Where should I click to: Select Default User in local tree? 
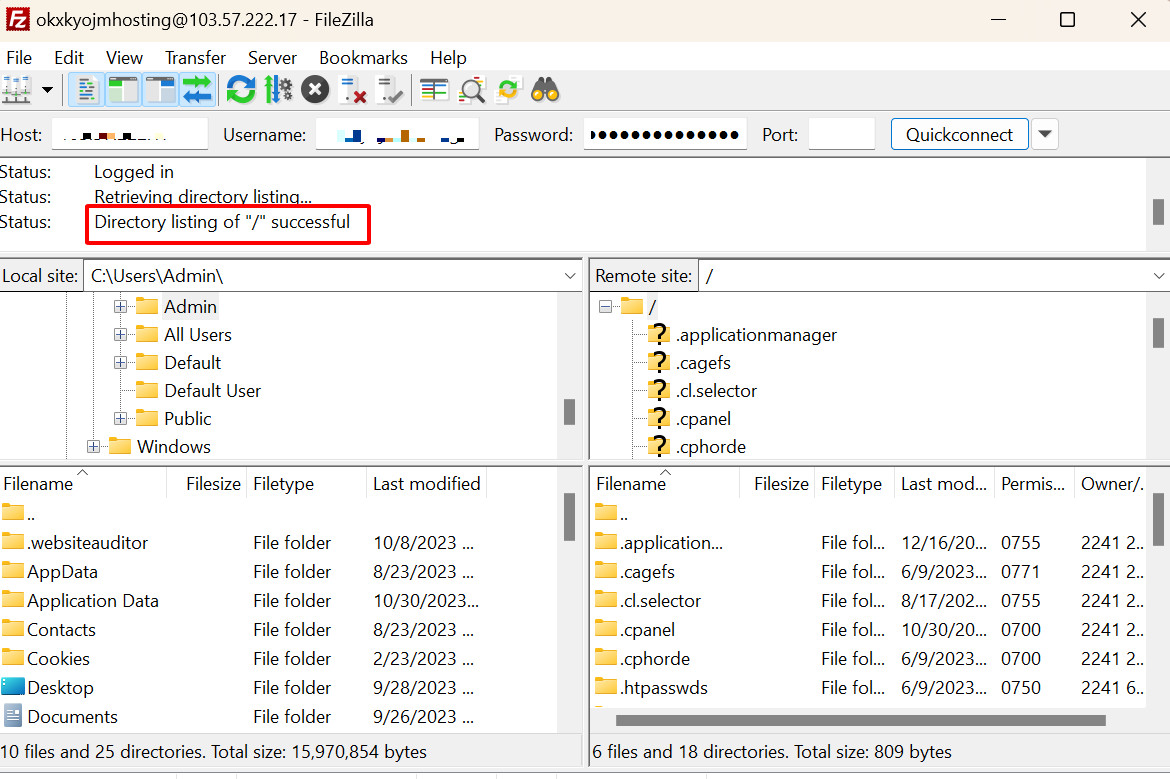tap(212, 390)
